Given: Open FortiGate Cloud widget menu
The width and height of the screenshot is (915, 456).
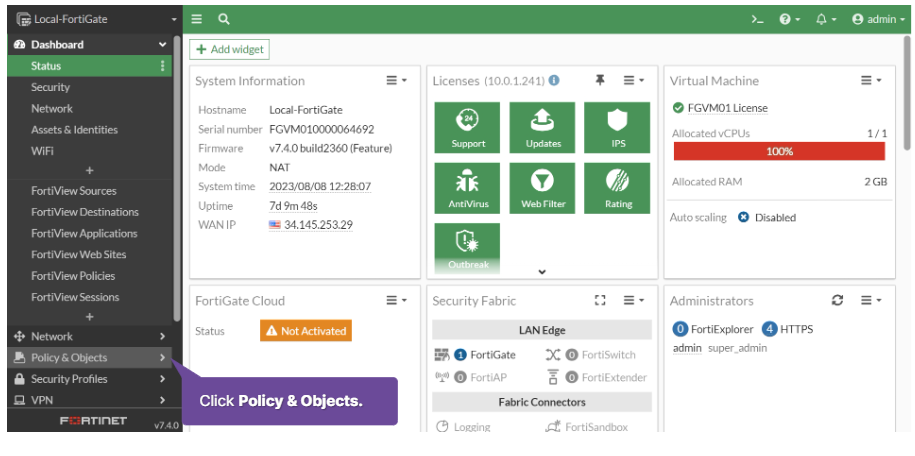Looking at the screenshot, I should tap(397, 300).
